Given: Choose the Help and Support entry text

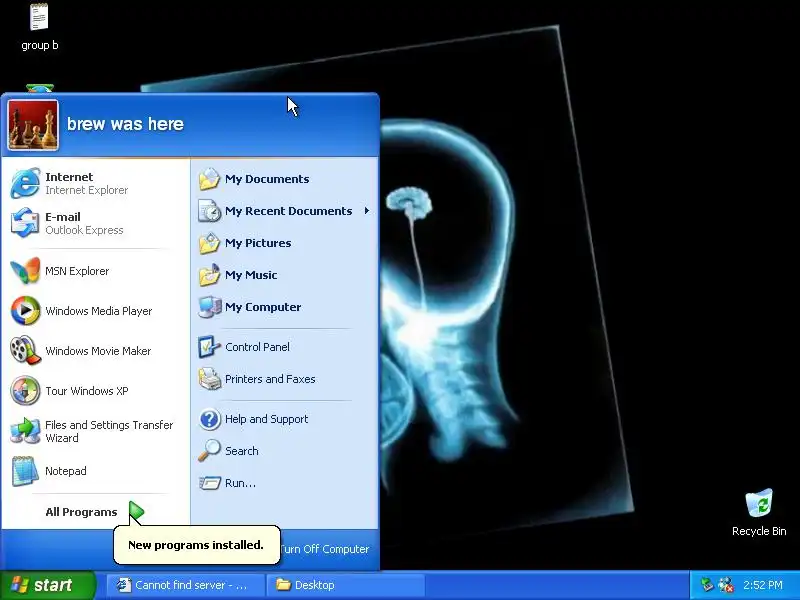Looking at the screenshot, I should coord(266,419).
